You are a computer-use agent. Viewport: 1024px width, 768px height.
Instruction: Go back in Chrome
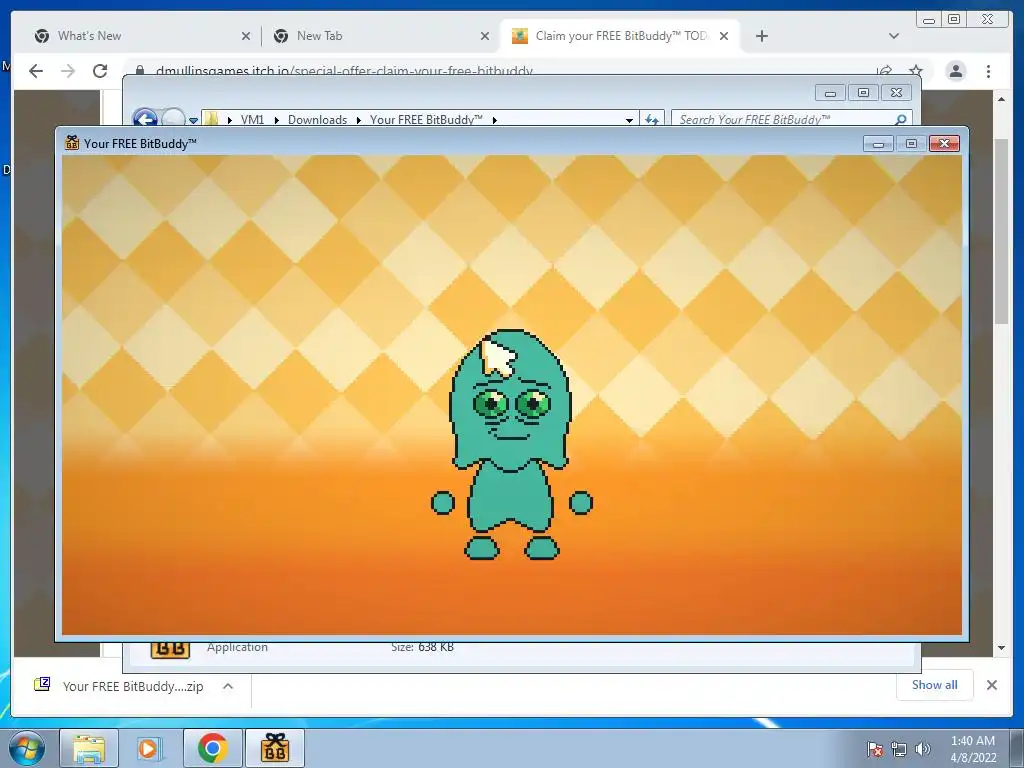click(36, 71)
